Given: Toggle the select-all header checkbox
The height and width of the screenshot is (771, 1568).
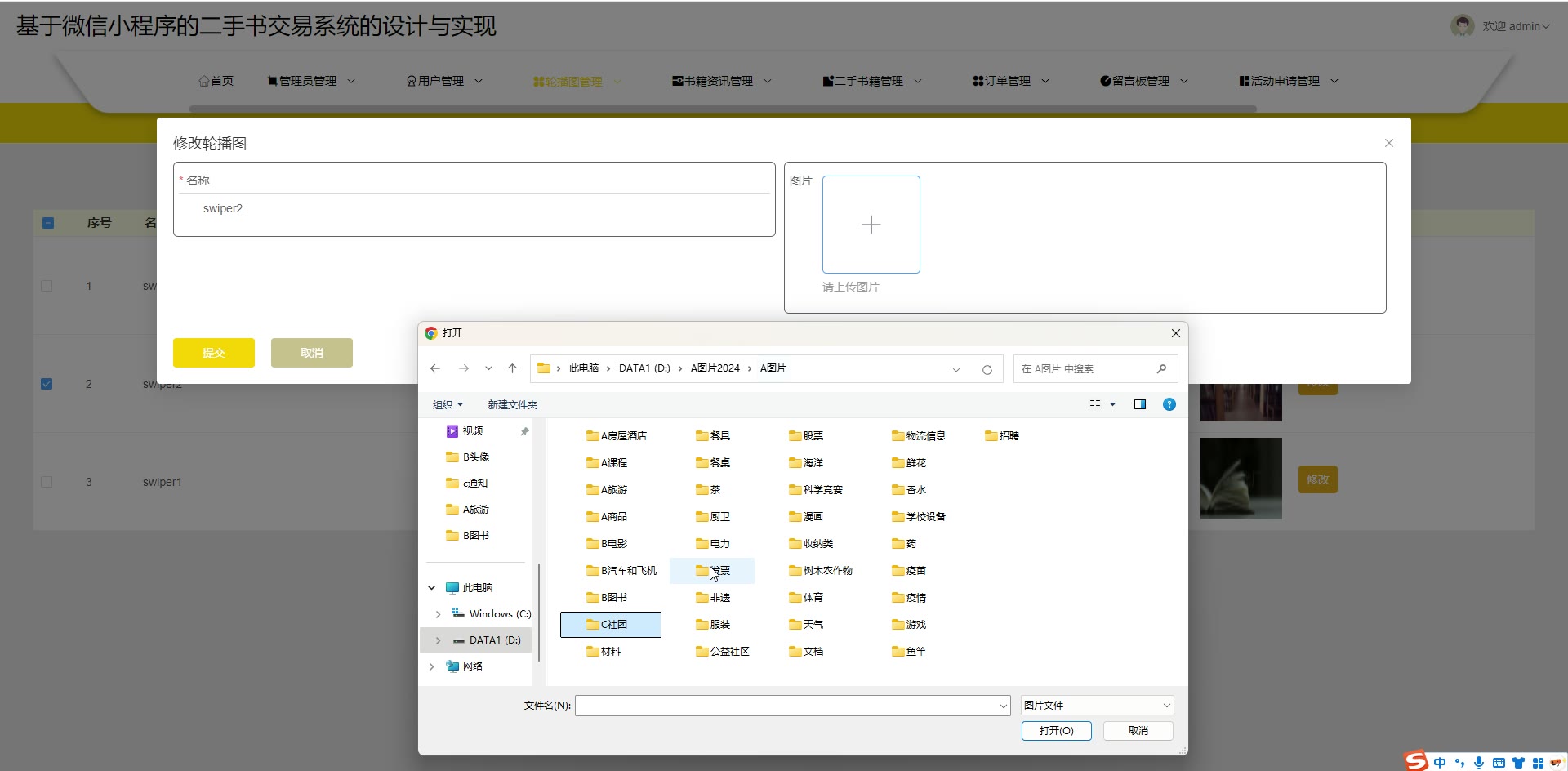Looking at the screenshot, I should pos(48,223).
